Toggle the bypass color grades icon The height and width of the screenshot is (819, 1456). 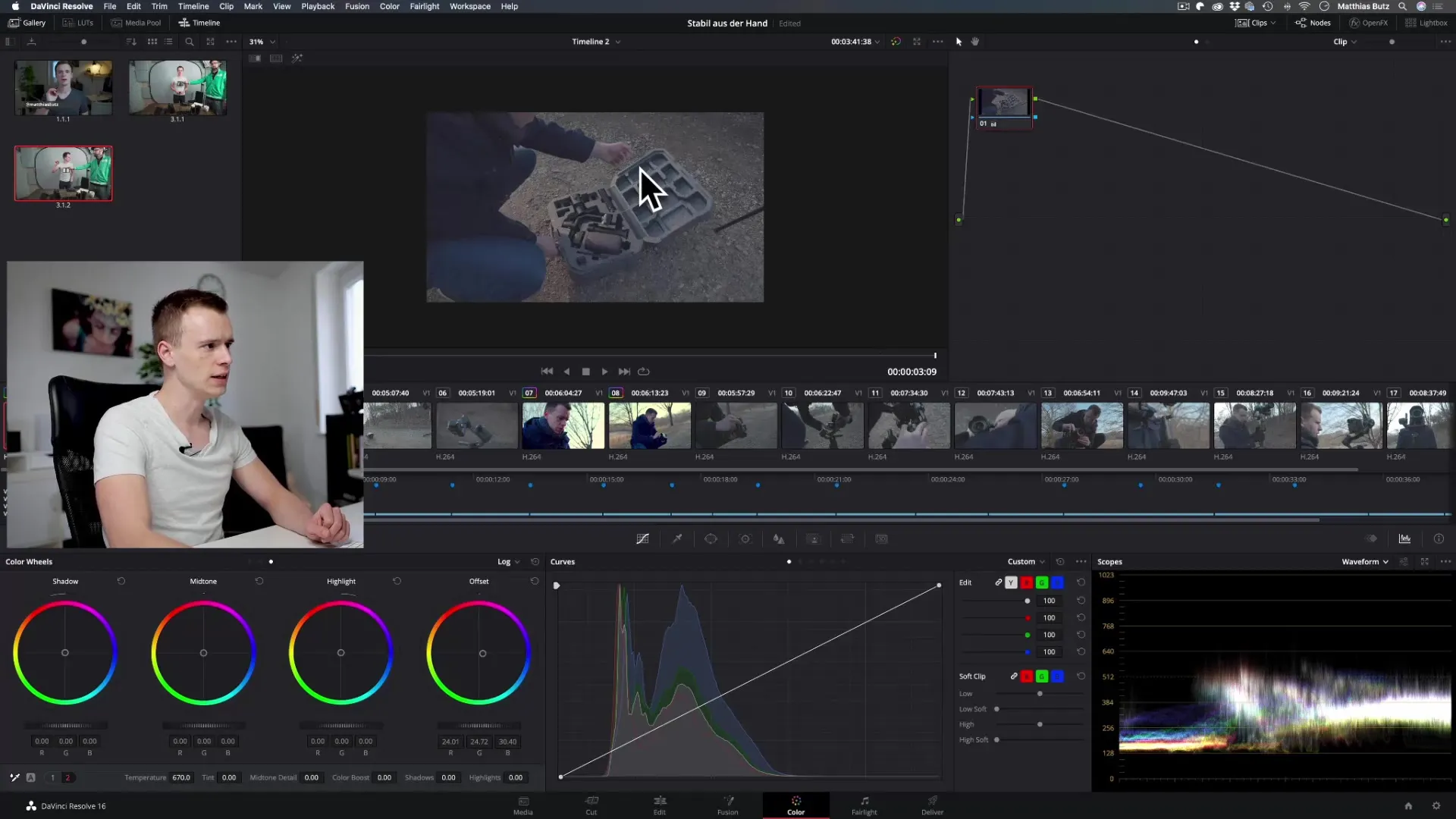pyautogui.click(x=896, y=42)
